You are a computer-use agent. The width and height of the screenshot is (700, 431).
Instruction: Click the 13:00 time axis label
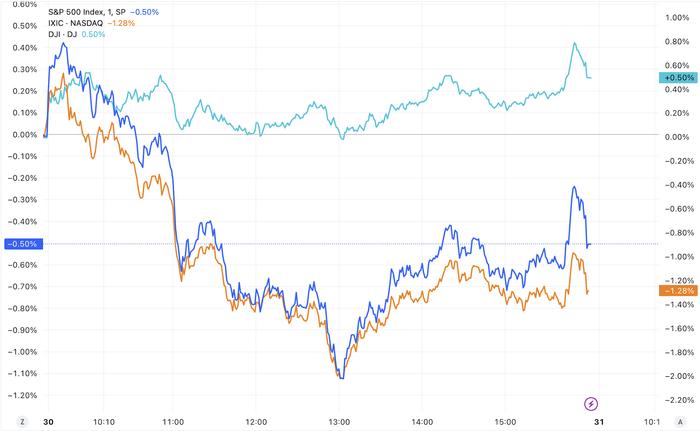(x=339, y=421)
